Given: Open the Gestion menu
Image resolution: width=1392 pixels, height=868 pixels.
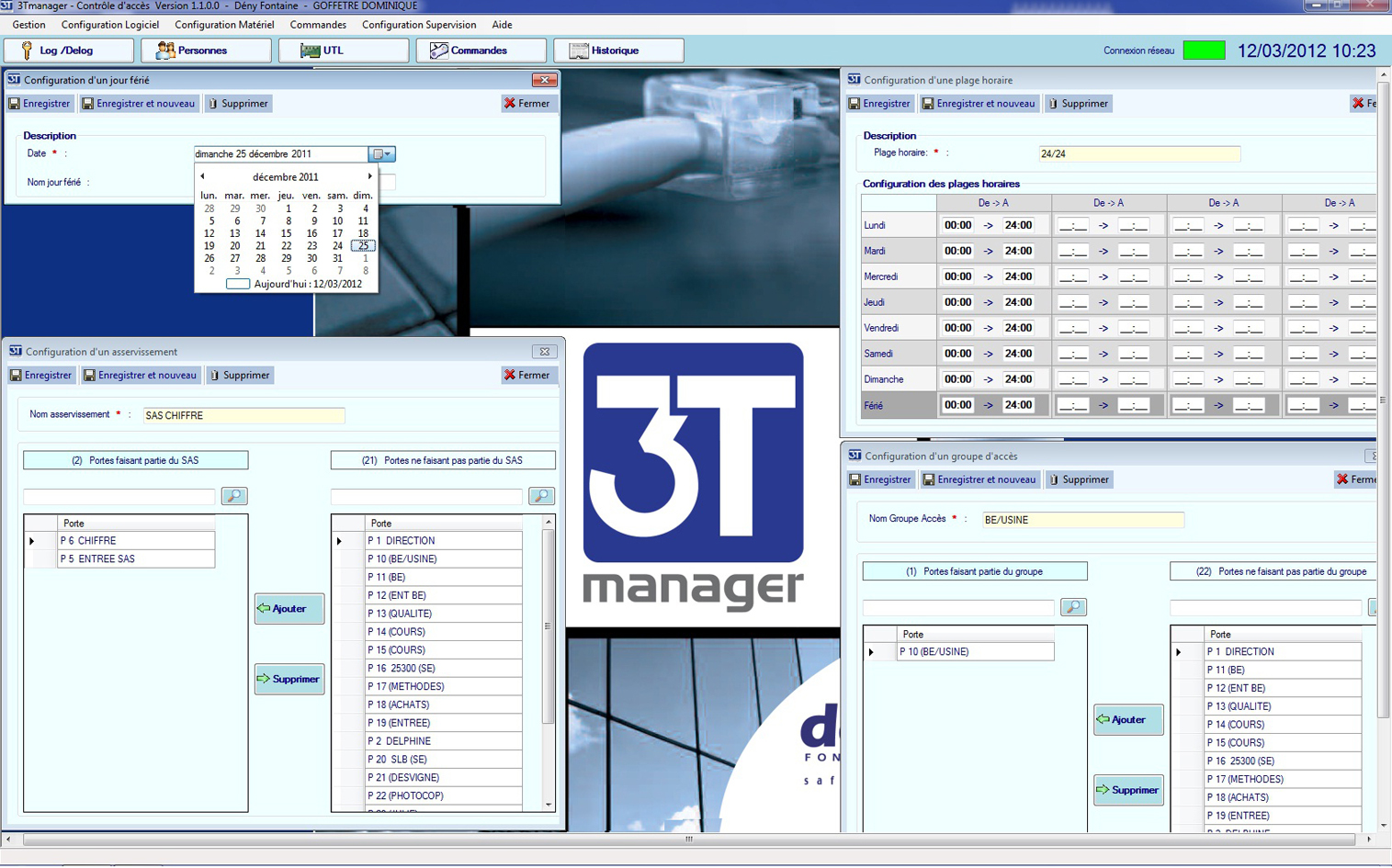Looking at the screenshot, I should pyautogui.click(x=28, y=25).
